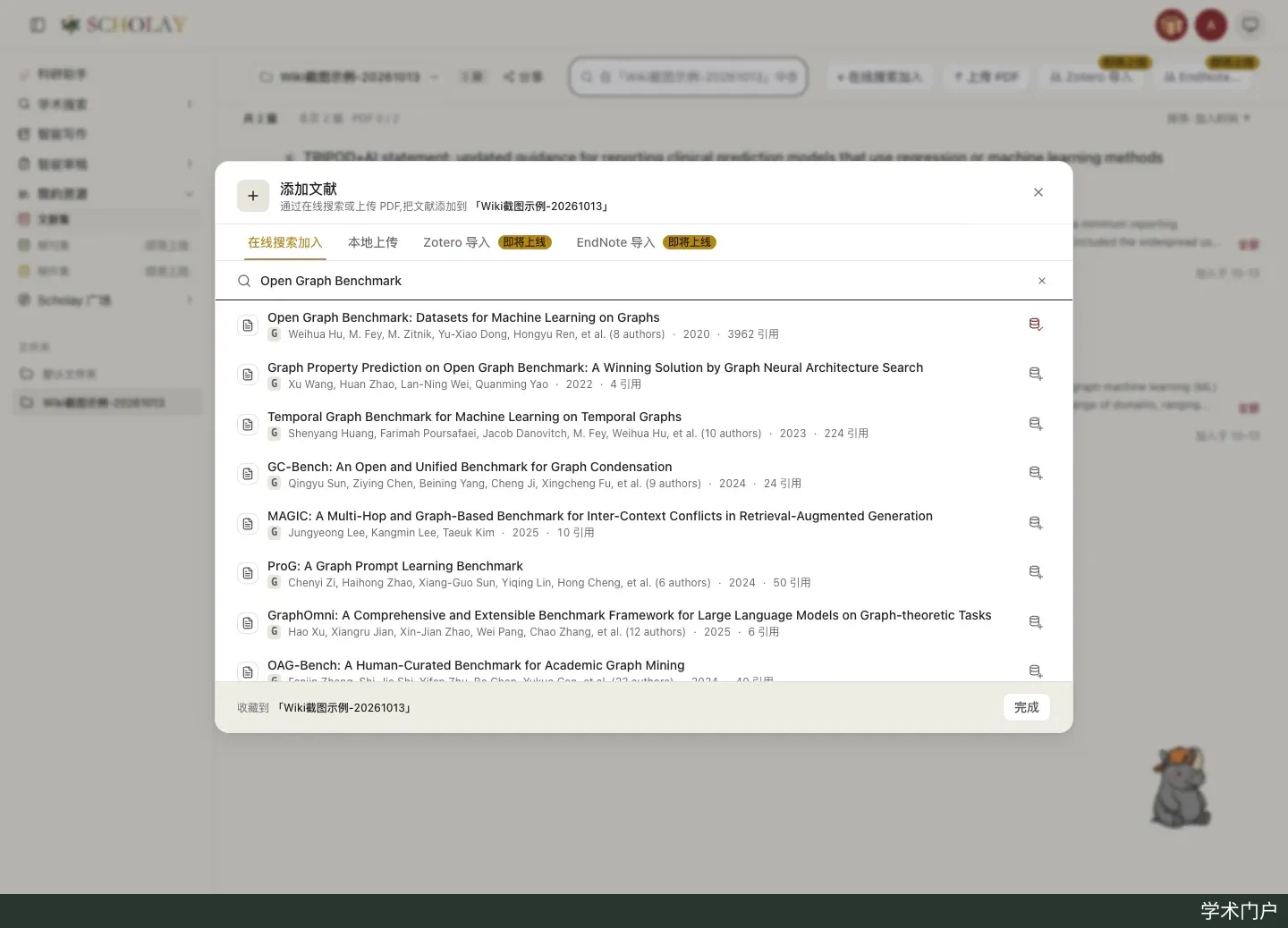Add 'Graph Property Prediction' paper to collection
Viewport: 1288px width, 928px height.
(x=1036, y=374)
